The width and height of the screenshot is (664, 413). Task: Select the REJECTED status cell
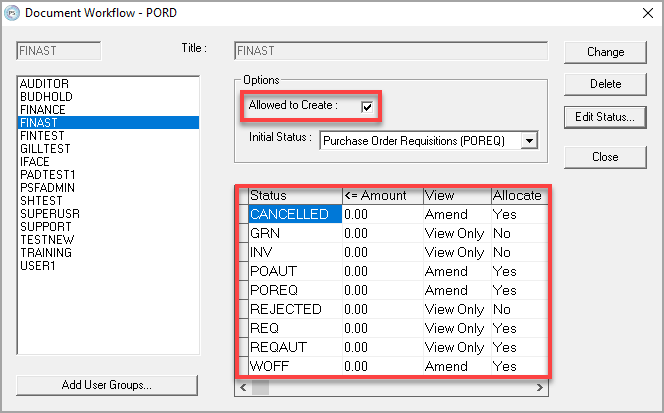click(x=294, y=309)
